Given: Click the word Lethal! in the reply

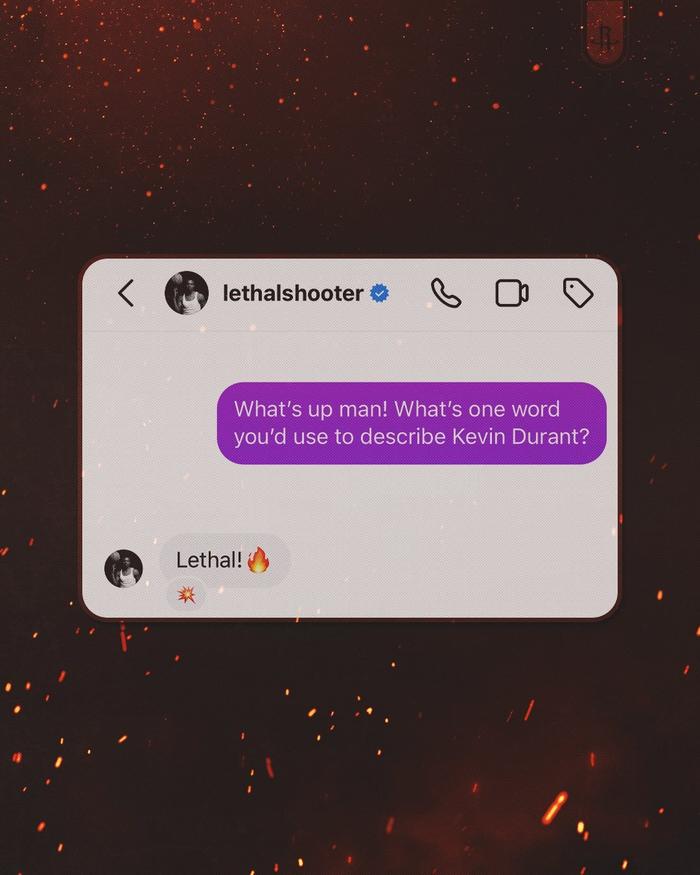Looking at the screenshot, I should (209, 560).
